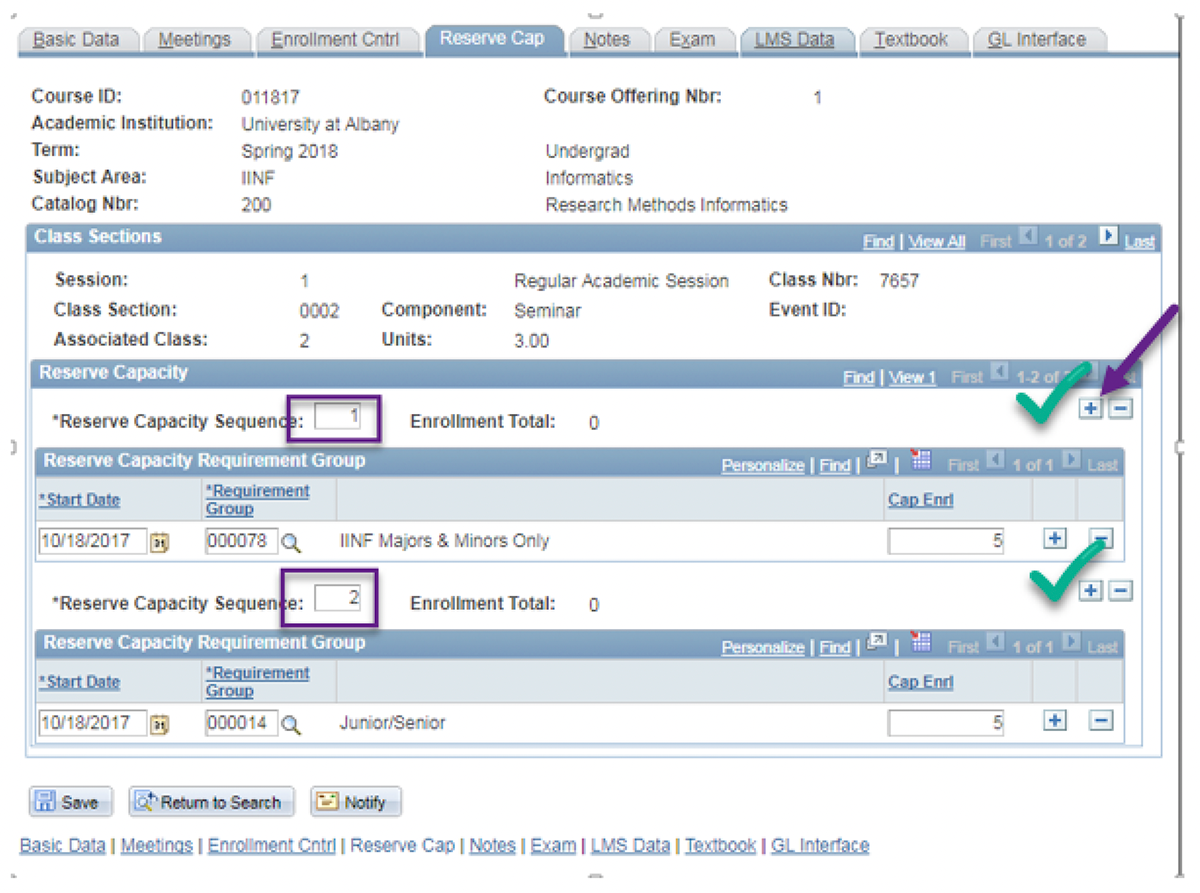Add a row to the IINF Majors grid
1200x893 pixels.
coord(1054,538)
